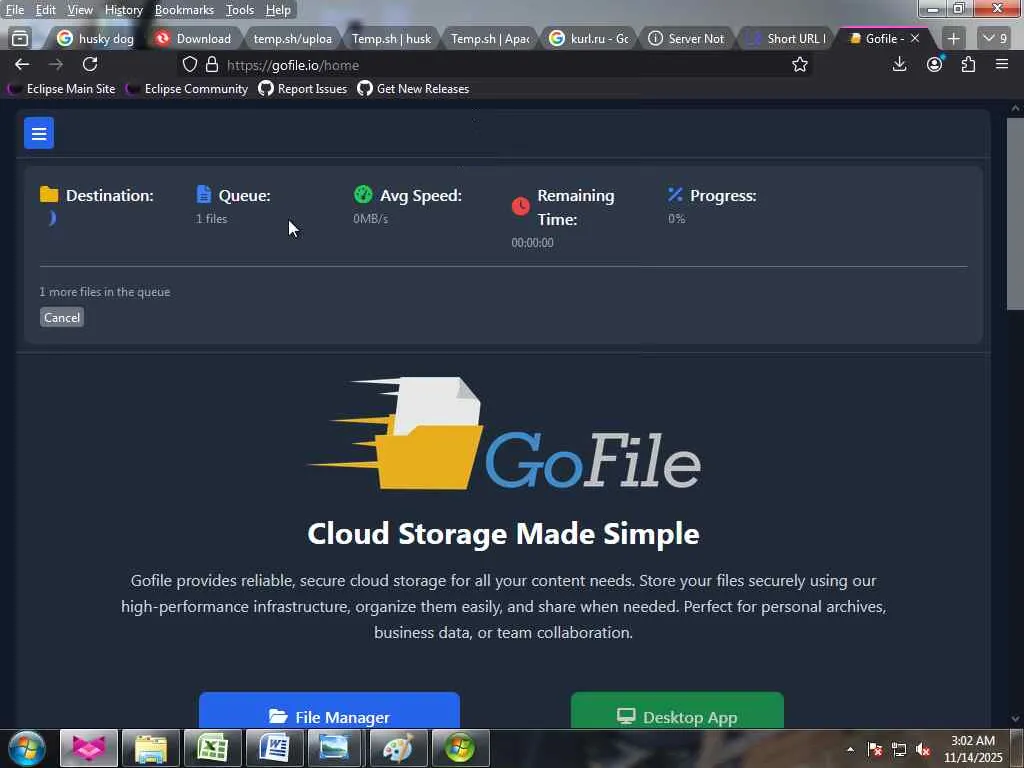Open the pink fox browser taskbar icon
The height and width of the screenshot is (768, 1024).
coord(89,748)
